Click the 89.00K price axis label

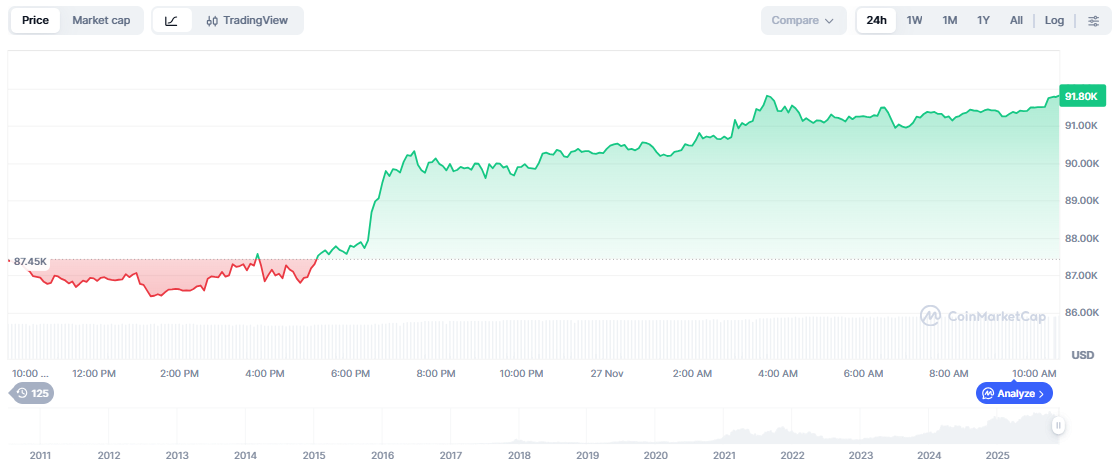pos(1081,200)
